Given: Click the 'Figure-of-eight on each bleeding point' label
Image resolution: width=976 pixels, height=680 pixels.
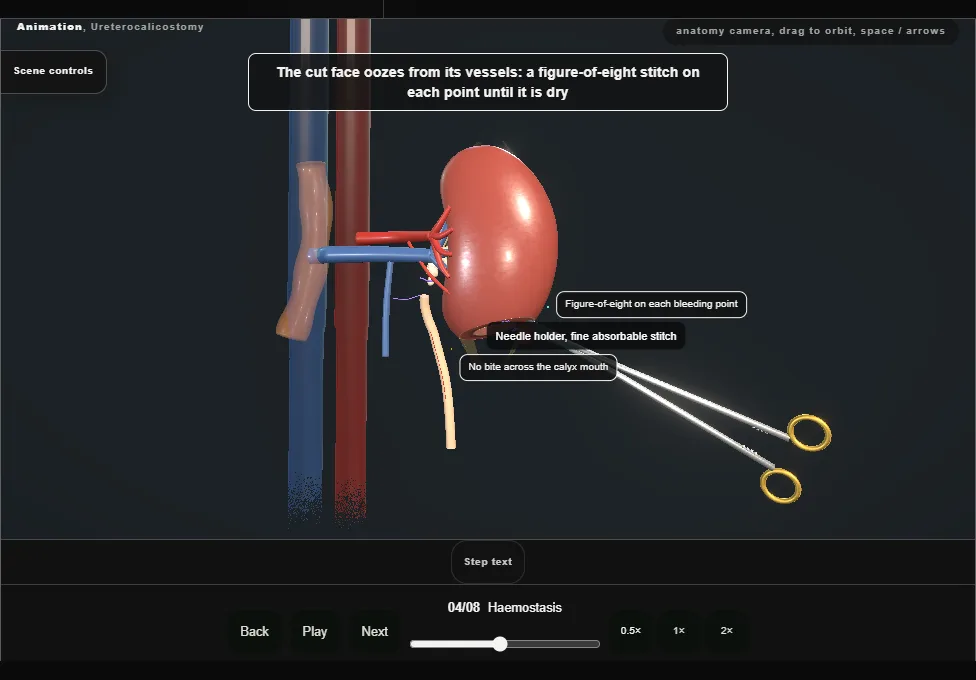Looking at the screenshot, I should click(651, 305).
